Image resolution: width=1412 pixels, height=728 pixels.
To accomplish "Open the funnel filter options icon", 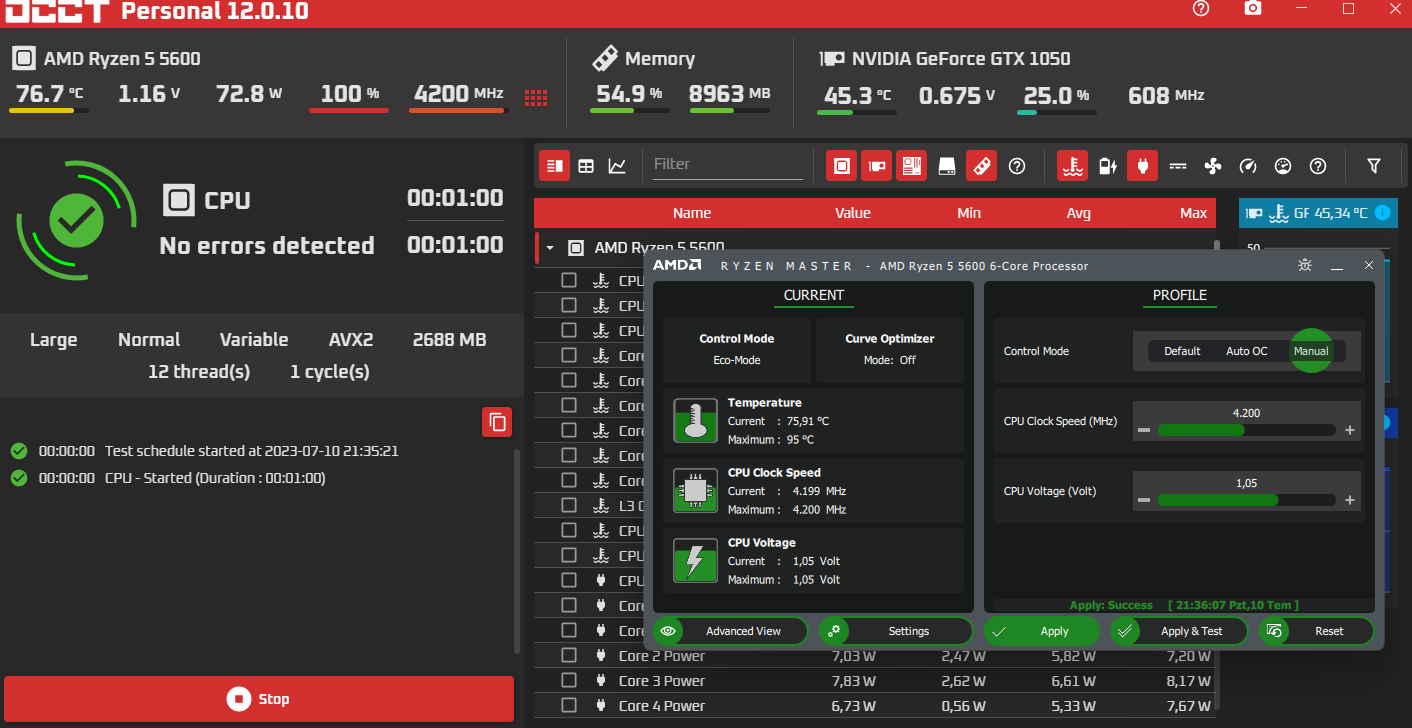I will (1374, 166).
